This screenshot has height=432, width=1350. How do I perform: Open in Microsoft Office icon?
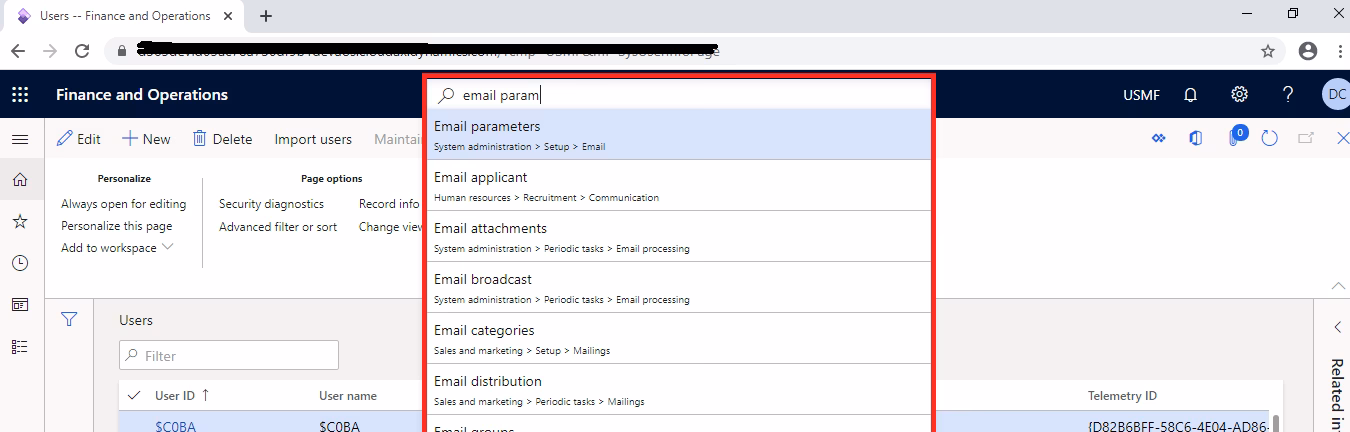1195,139
